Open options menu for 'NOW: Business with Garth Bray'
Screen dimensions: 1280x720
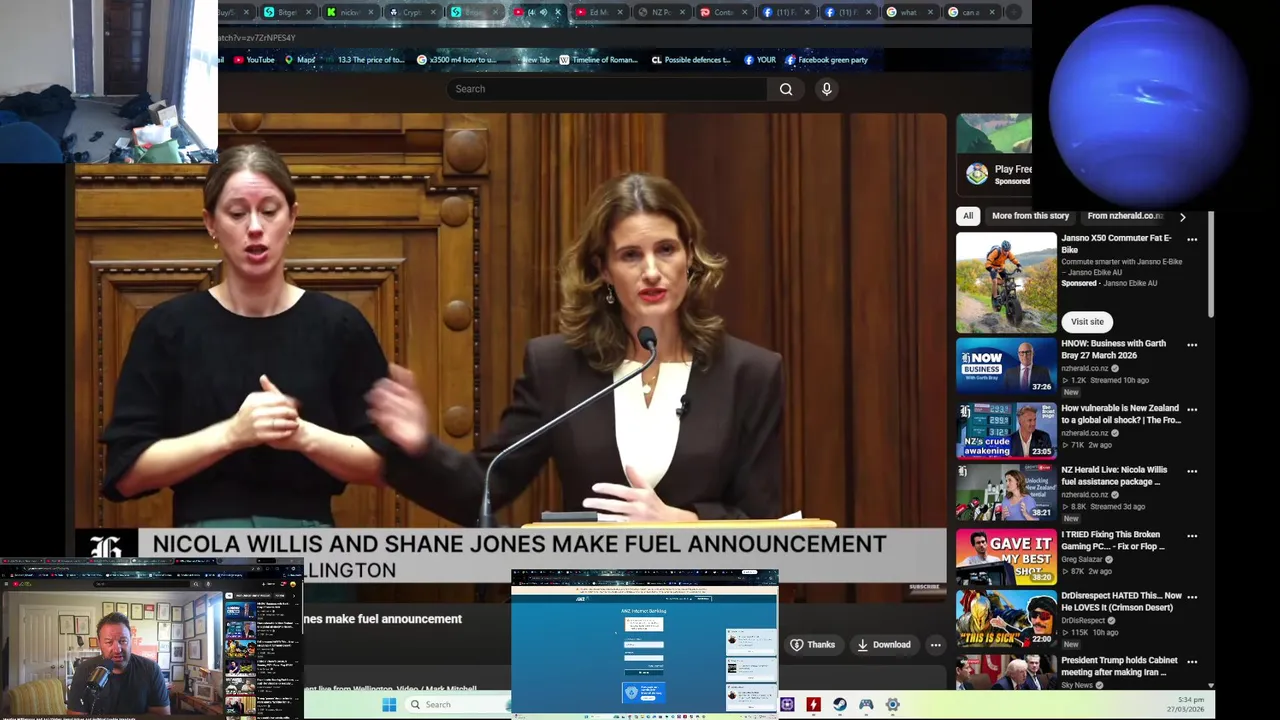(x=1192, y=345)
